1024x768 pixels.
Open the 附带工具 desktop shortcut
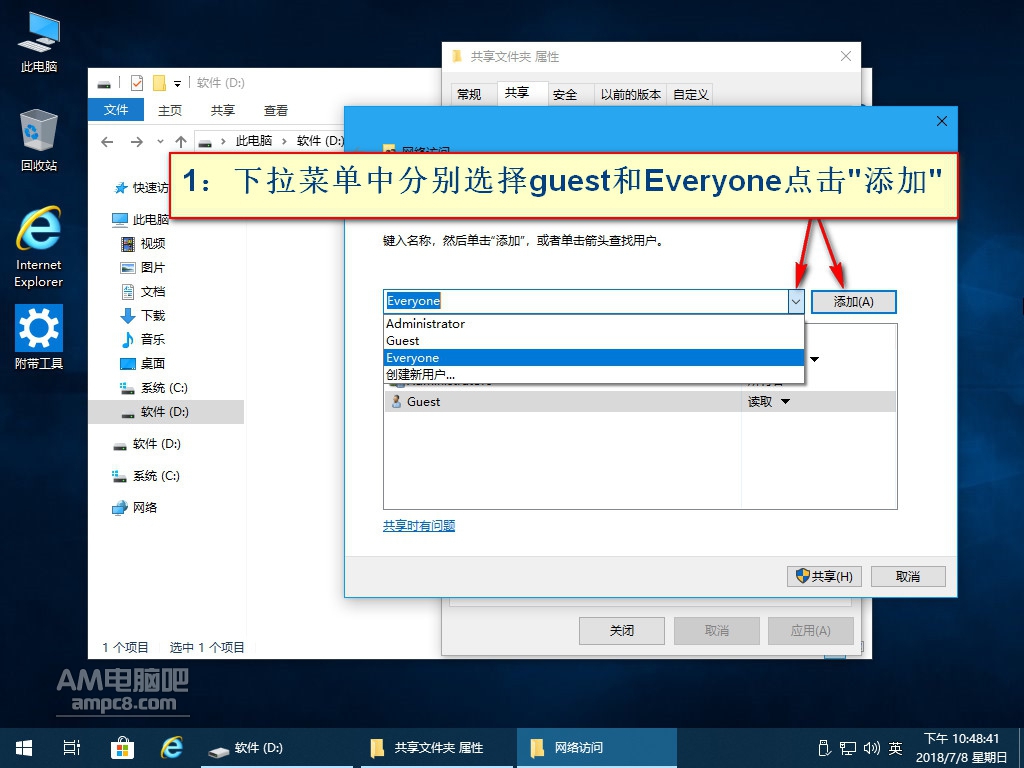coord(39,337)
